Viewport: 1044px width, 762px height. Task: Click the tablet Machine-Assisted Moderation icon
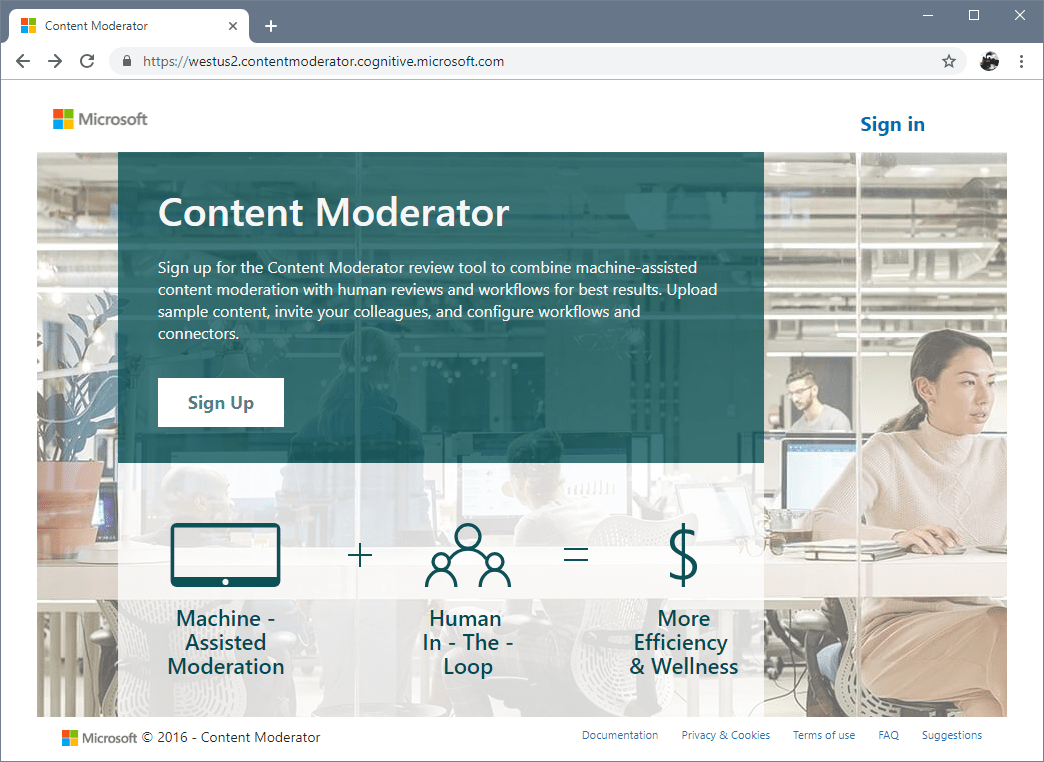(x=225, y=555)
